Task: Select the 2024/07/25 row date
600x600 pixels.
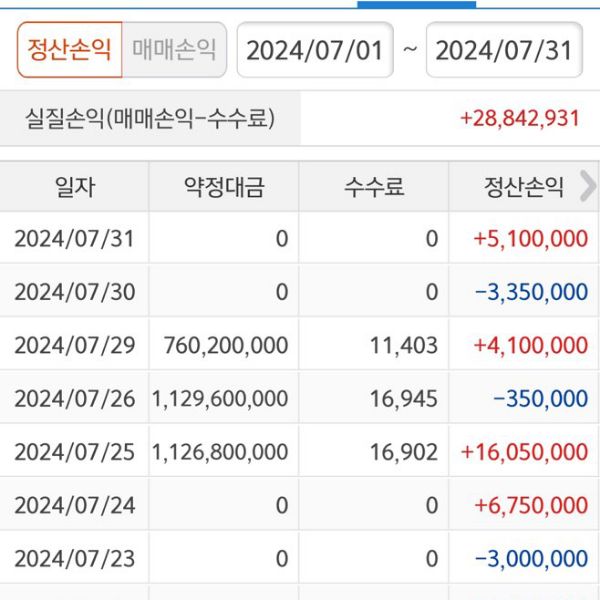Action: pos(74,452)
